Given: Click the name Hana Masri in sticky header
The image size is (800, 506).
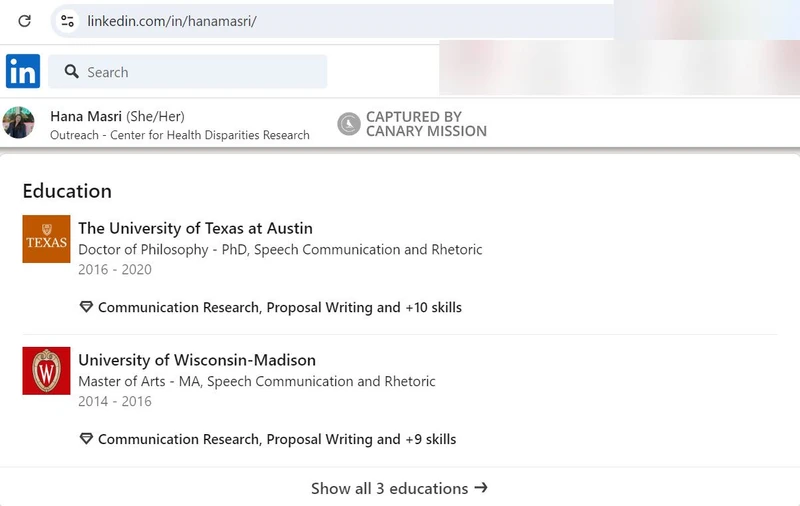Looking at the screenshot, I should point(86,116).
